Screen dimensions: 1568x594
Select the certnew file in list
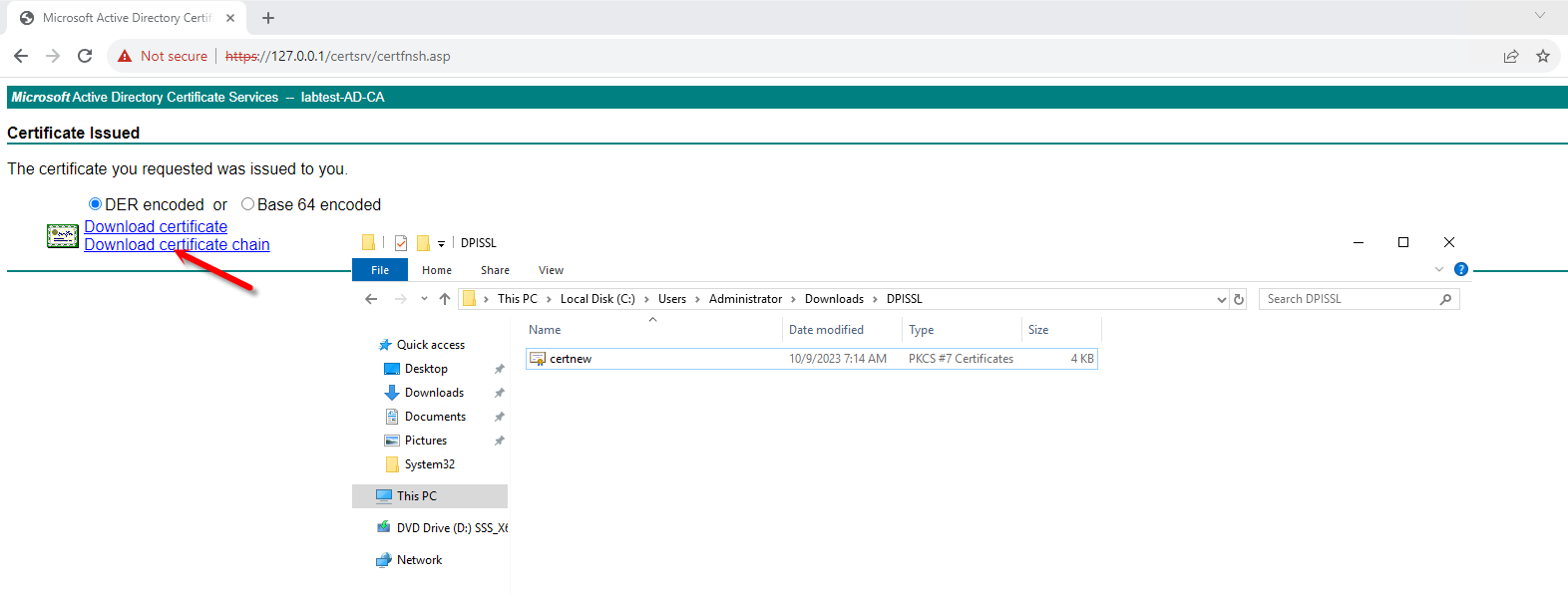pyautogui.click(x=571, y=359)
